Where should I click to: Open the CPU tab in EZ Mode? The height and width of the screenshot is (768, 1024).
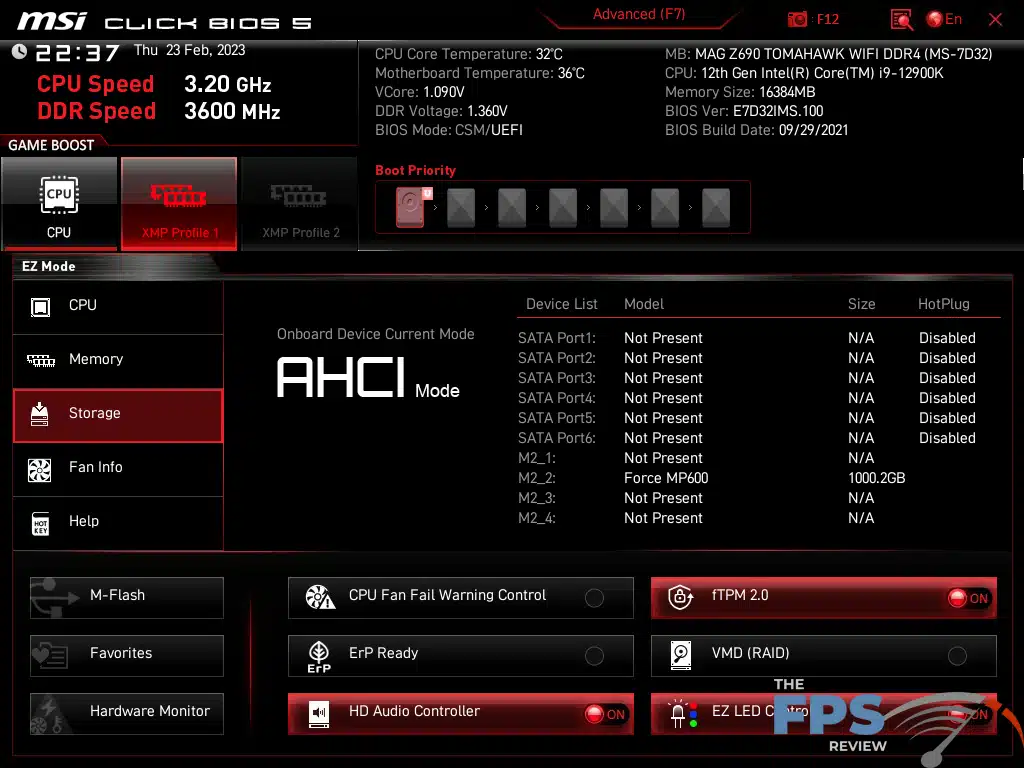click(x=118, y=306)
